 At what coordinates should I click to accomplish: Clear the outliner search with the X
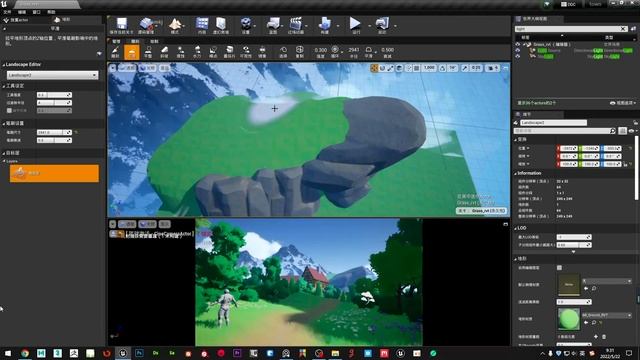(623, 29)
